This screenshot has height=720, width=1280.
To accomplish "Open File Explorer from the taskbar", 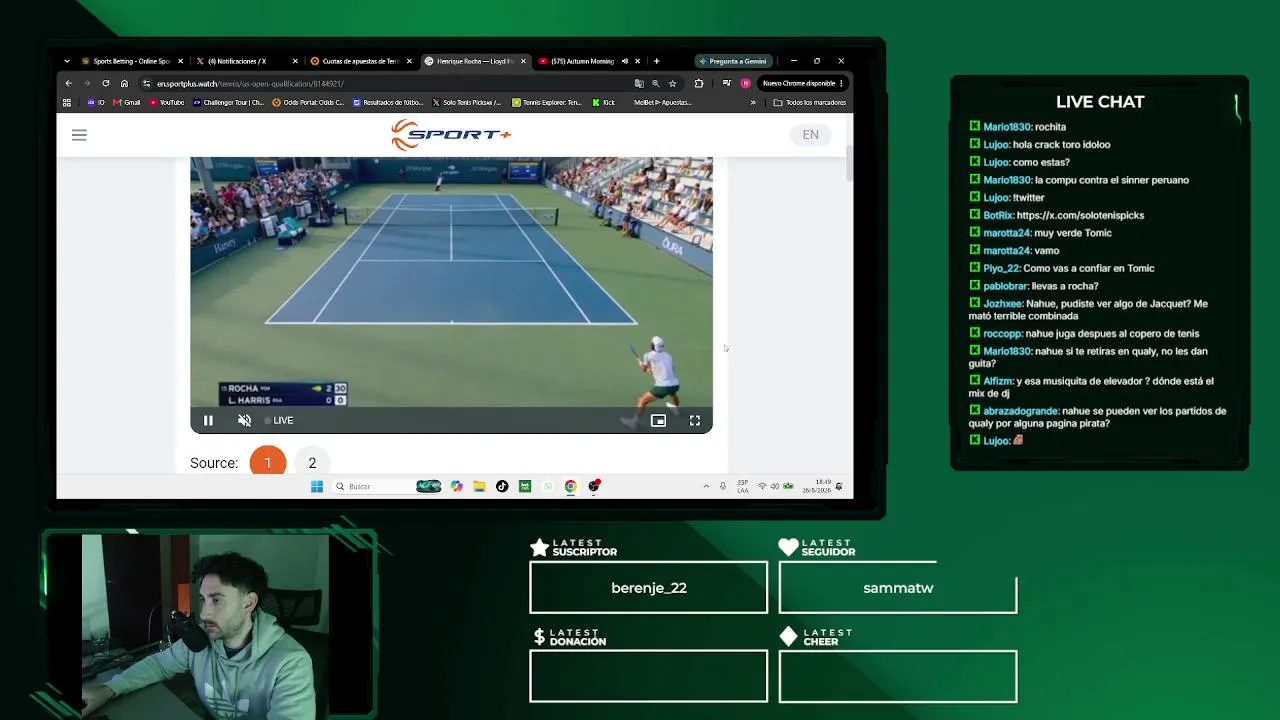I will tap(480, 486).
